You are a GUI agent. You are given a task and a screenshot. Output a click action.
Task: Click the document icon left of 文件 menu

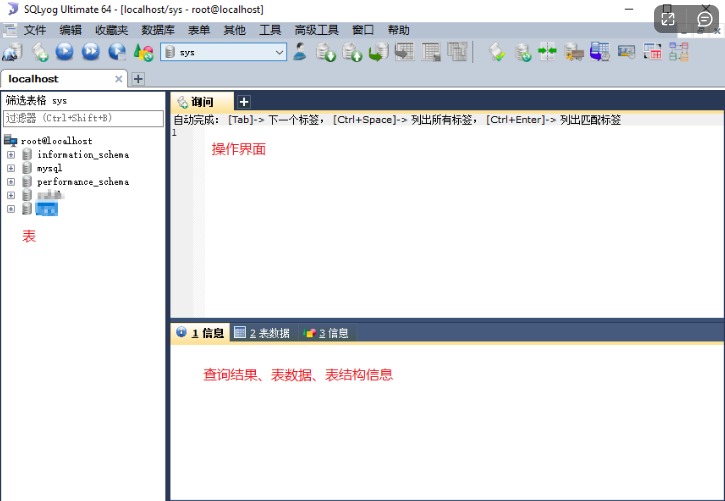[x=10, y=30]
